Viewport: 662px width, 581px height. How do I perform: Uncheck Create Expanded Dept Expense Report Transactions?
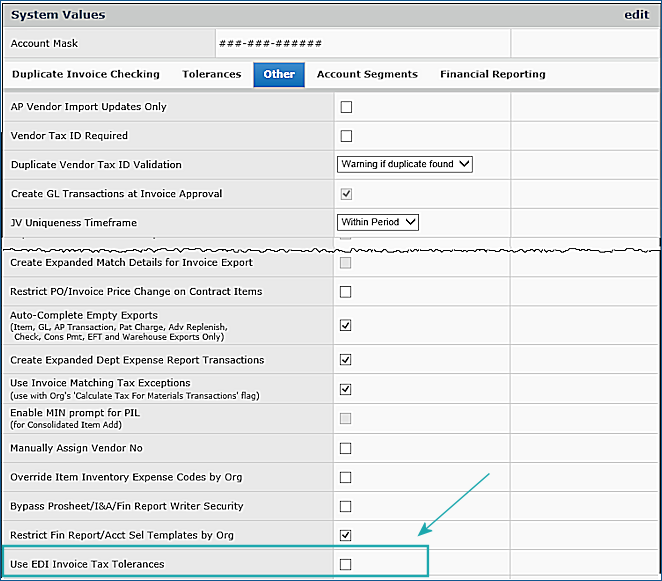[x=346, y=360]
